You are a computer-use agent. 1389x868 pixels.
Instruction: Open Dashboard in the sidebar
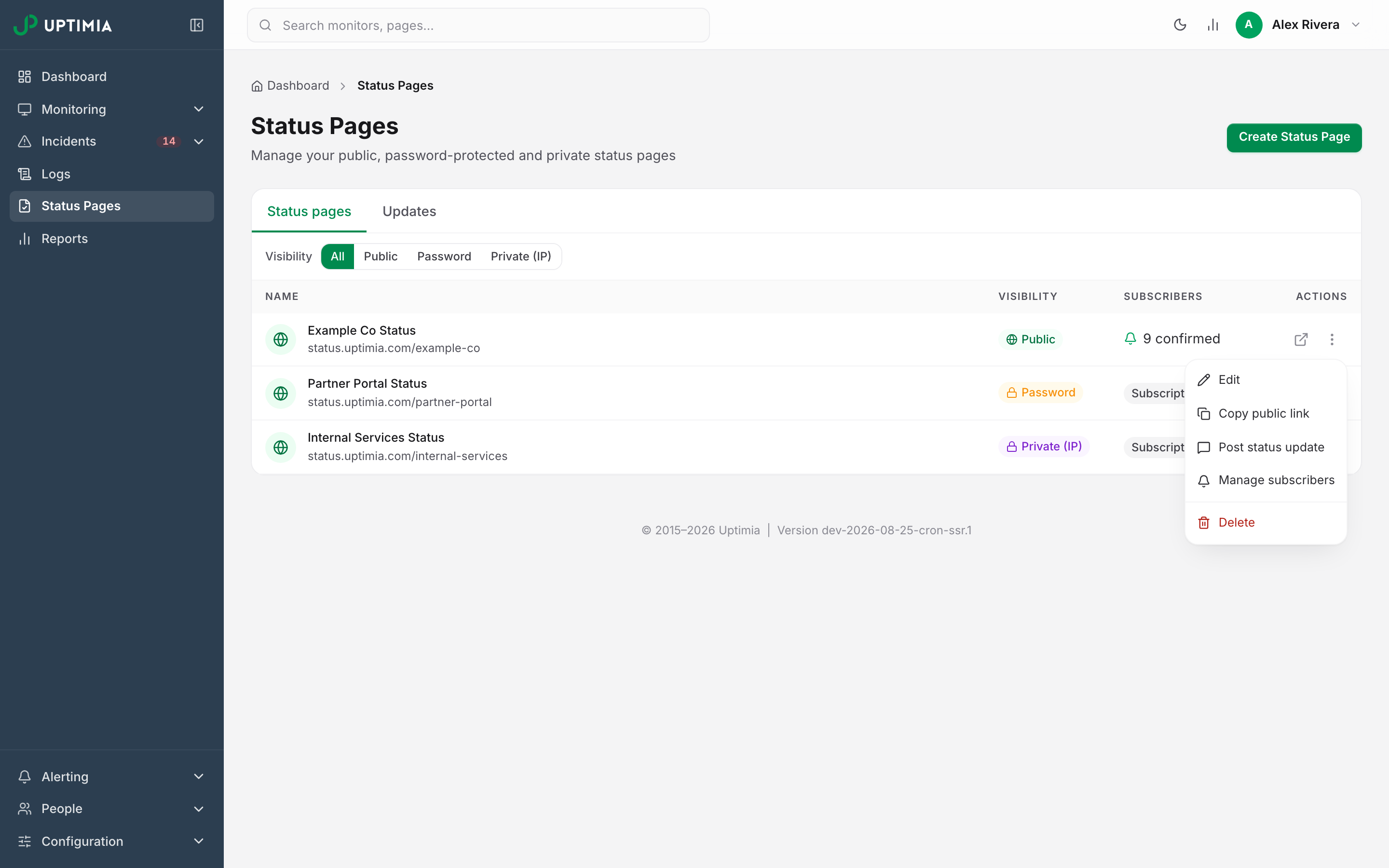112,77
